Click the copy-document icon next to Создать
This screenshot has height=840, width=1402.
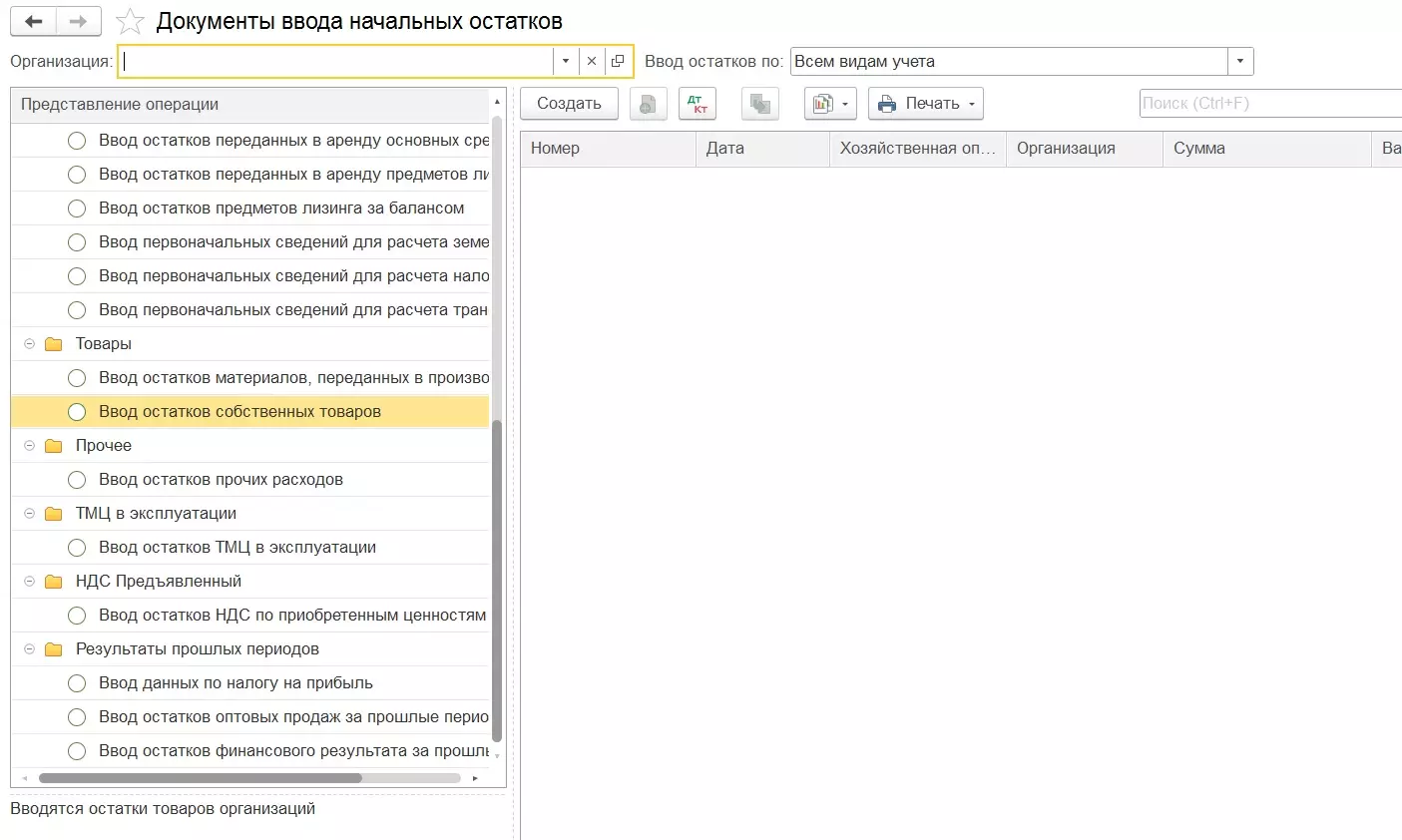pyautogui.click(x=648, y=104)
